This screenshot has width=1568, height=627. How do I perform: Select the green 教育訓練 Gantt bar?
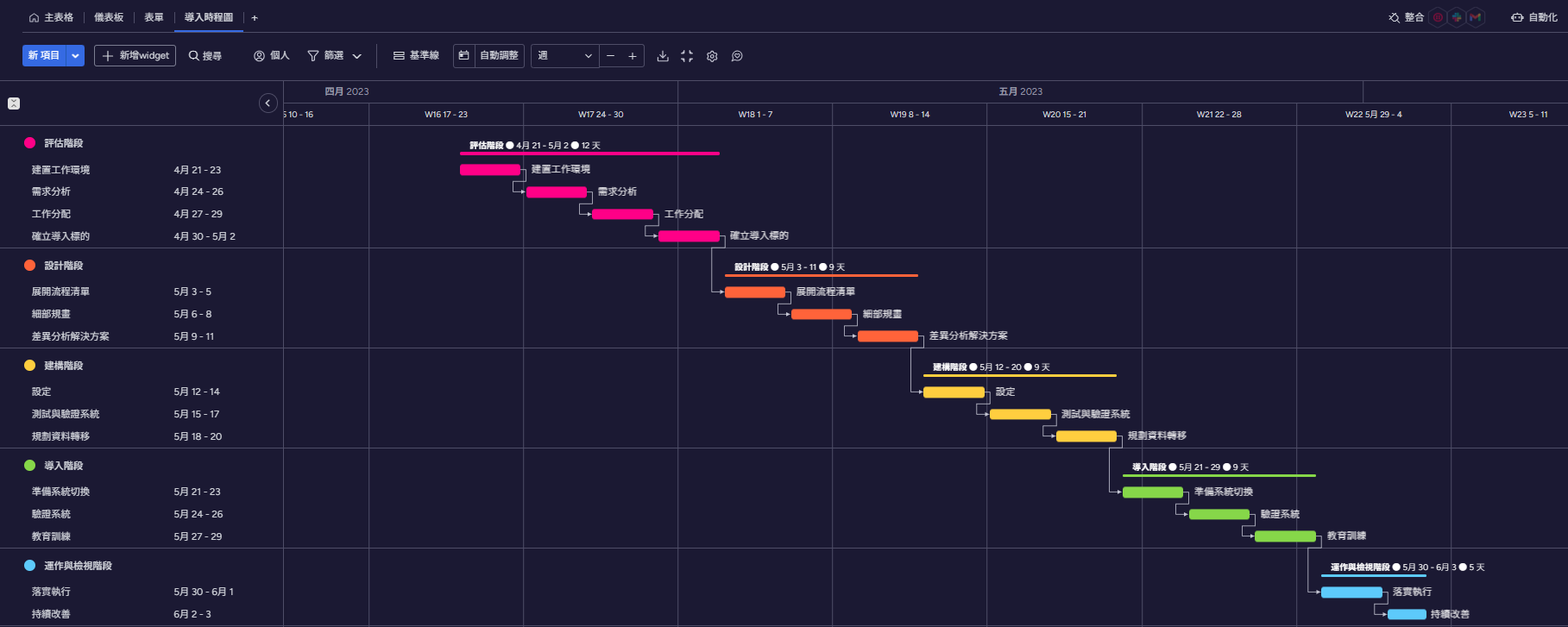pos(1285,536)
